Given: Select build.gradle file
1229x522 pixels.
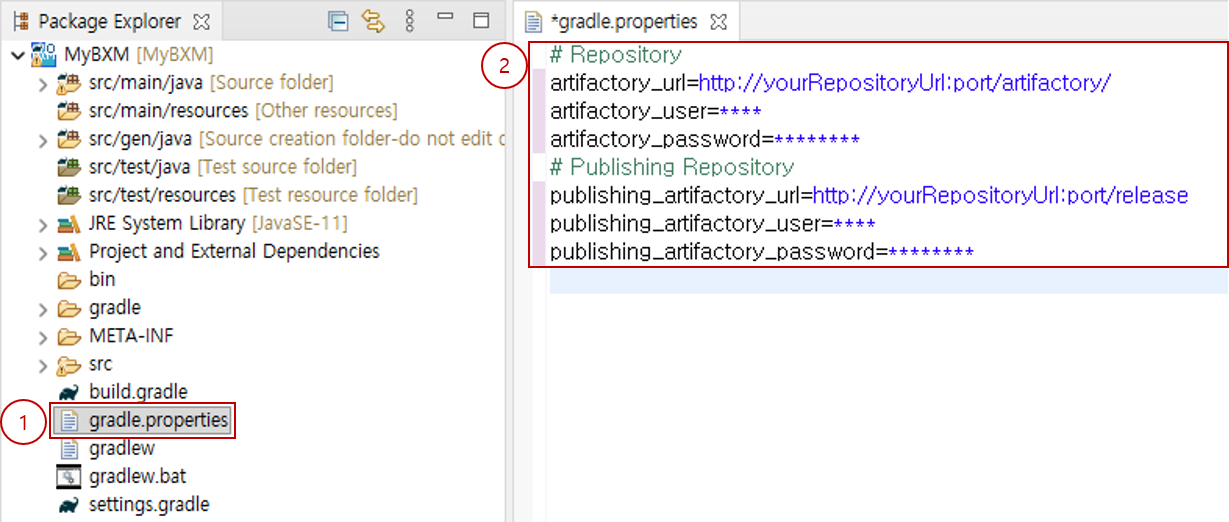Looking at the screenshot, I should click(138, 392).
